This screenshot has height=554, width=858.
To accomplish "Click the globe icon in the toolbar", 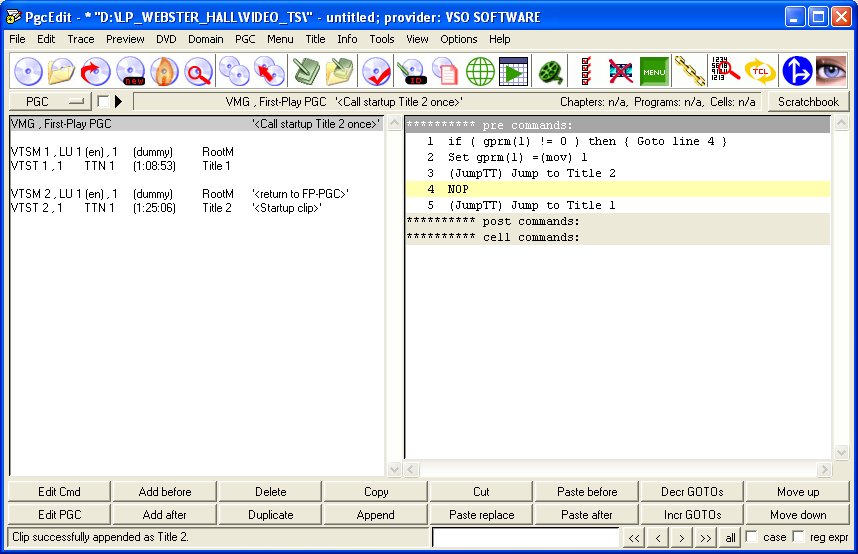I will pyautogui.click(x=480, y=72).
